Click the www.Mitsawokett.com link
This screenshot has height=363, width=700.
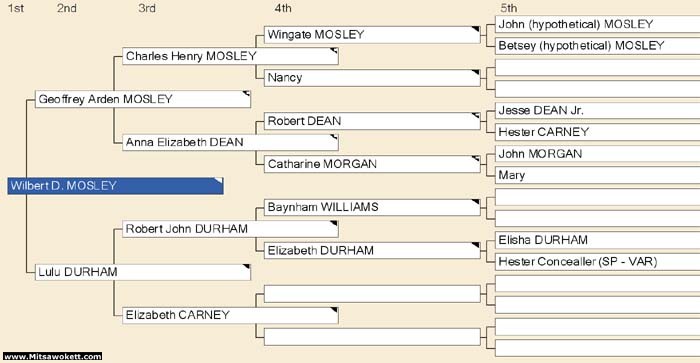coord(53,356)
